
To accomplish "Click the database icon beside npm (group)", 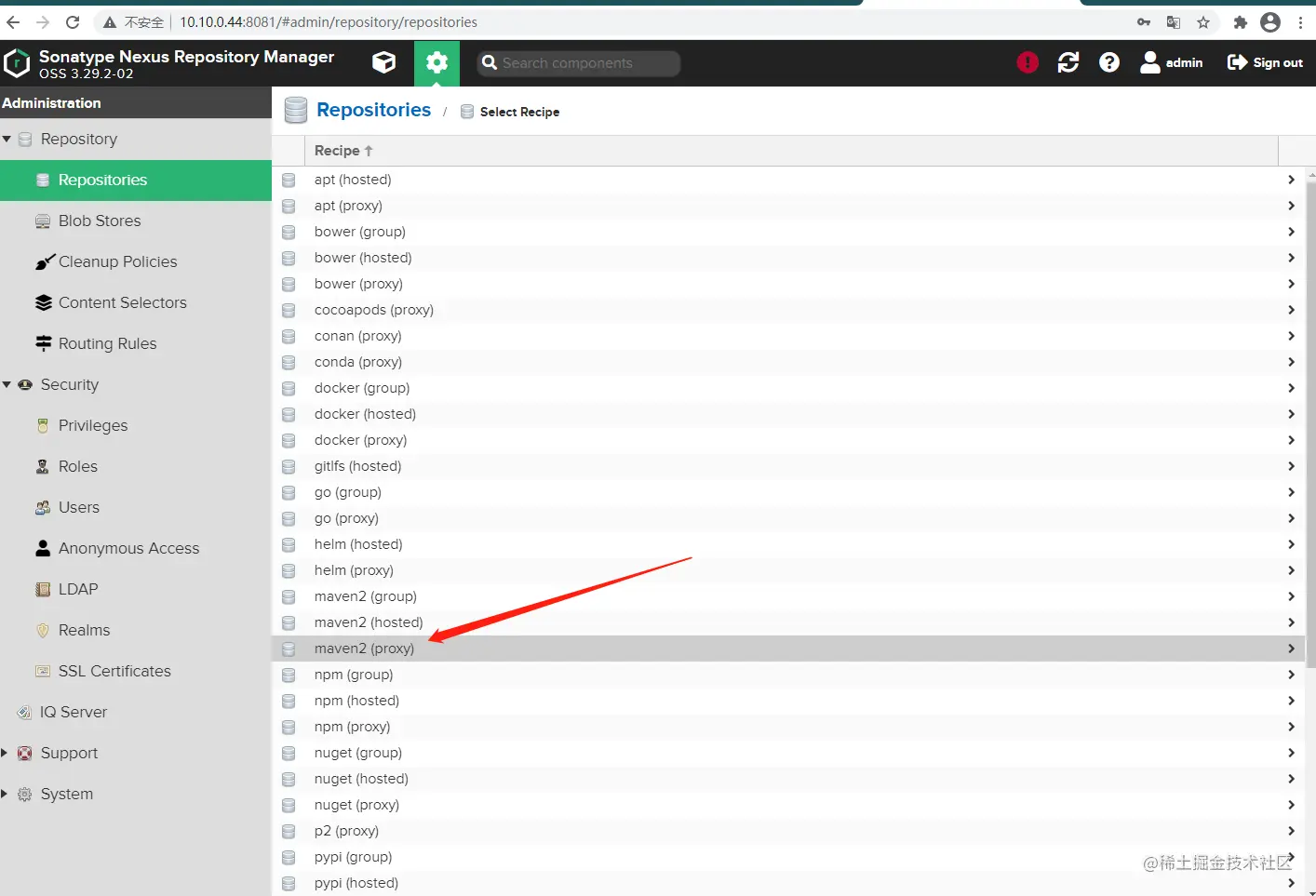I will pos(289,675).
